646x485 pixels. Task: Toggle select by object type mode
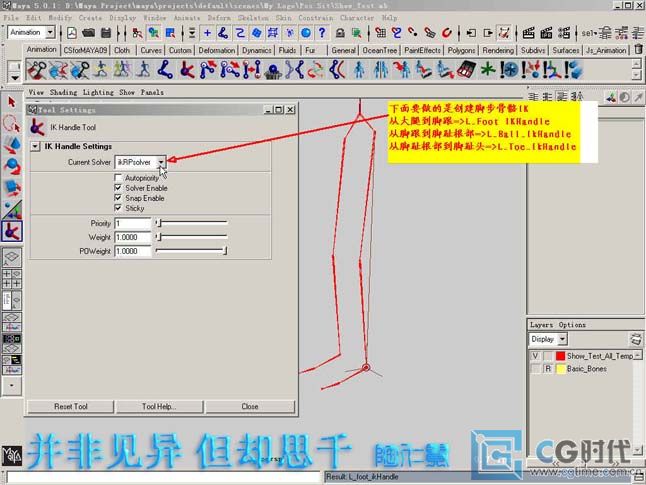pyautogui.click(x=154, y=33)
